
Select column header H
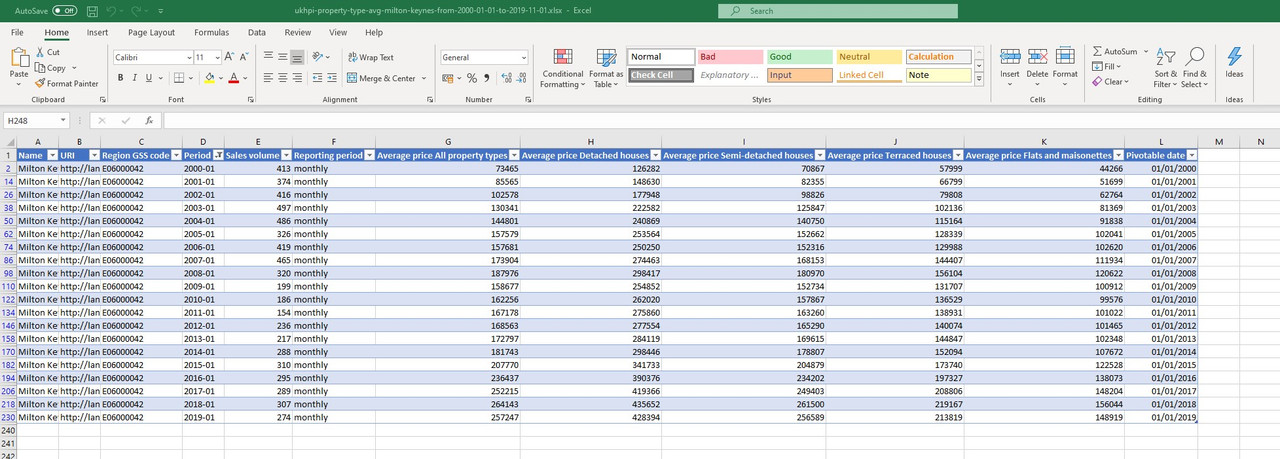590,142
